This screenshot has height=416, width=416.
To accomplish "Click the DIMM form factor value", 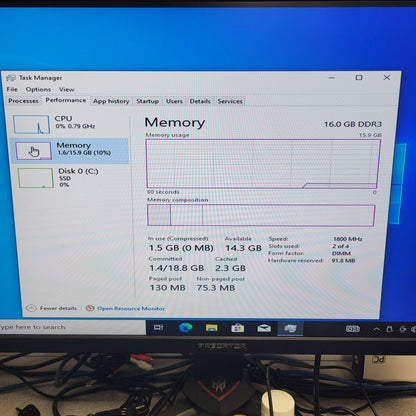I will (x=341, y=253).
